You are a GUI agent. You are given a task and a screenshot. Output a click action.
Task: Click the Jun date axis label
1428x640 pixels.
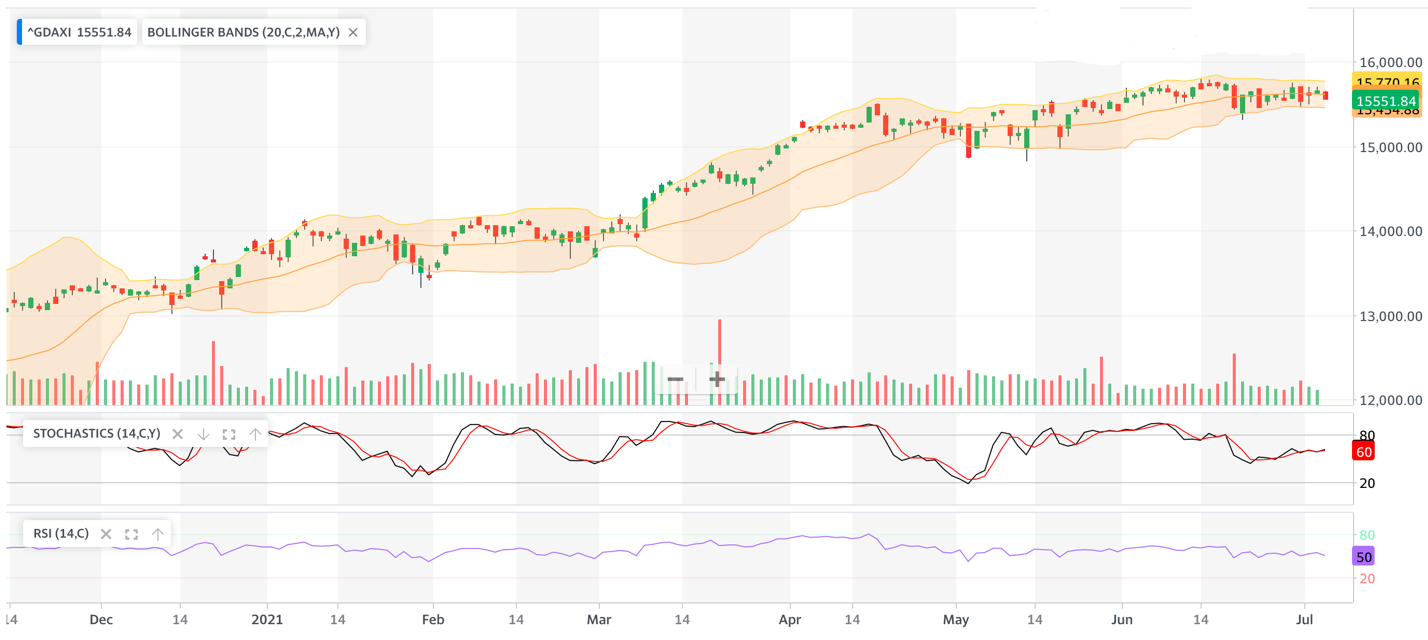click(1122, 620)
